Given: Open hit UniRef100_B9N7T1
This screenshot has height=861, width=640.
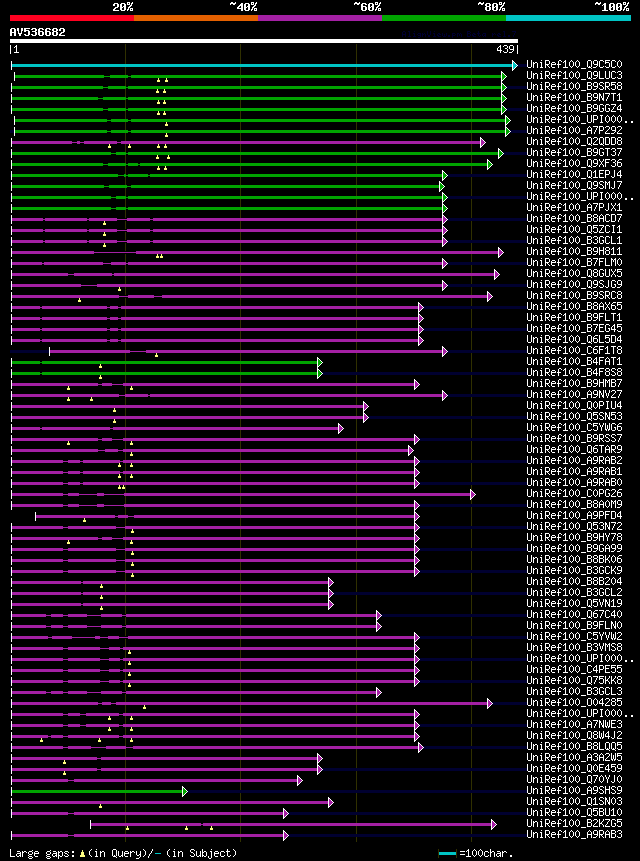Looking at the screenshot, I should [x=574, y=98].
